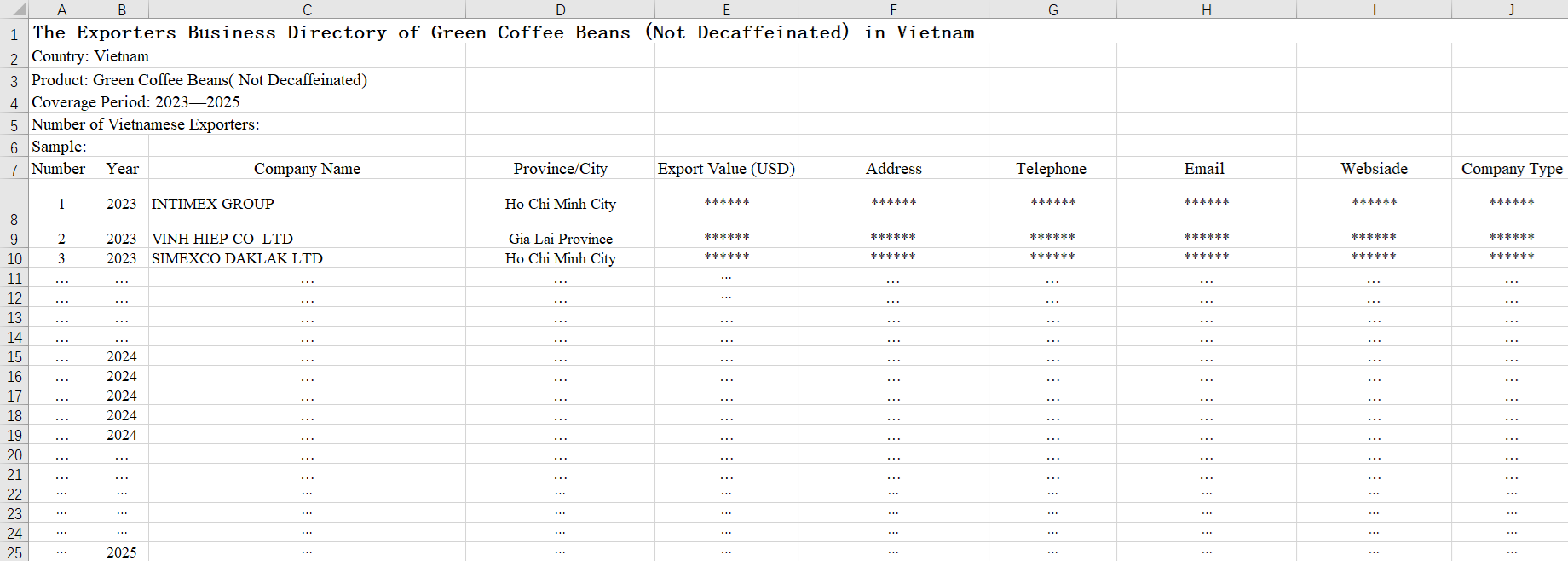The image size is (1568, 561).
Task: Select the 'Number of Vietnamese Exporters:' cell
Action: pyautogui.click(x=146, y=124)
